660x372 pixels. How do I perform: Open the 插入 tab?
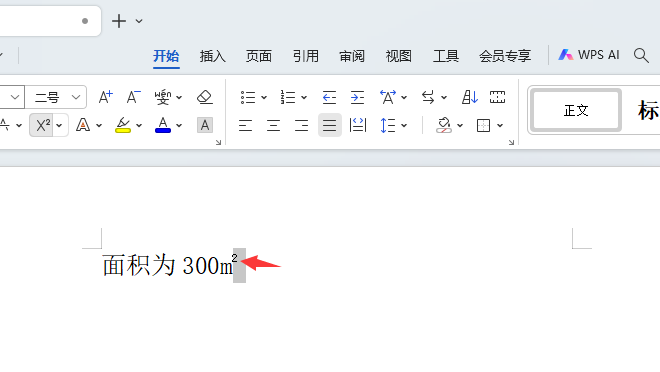click(213, 56)
